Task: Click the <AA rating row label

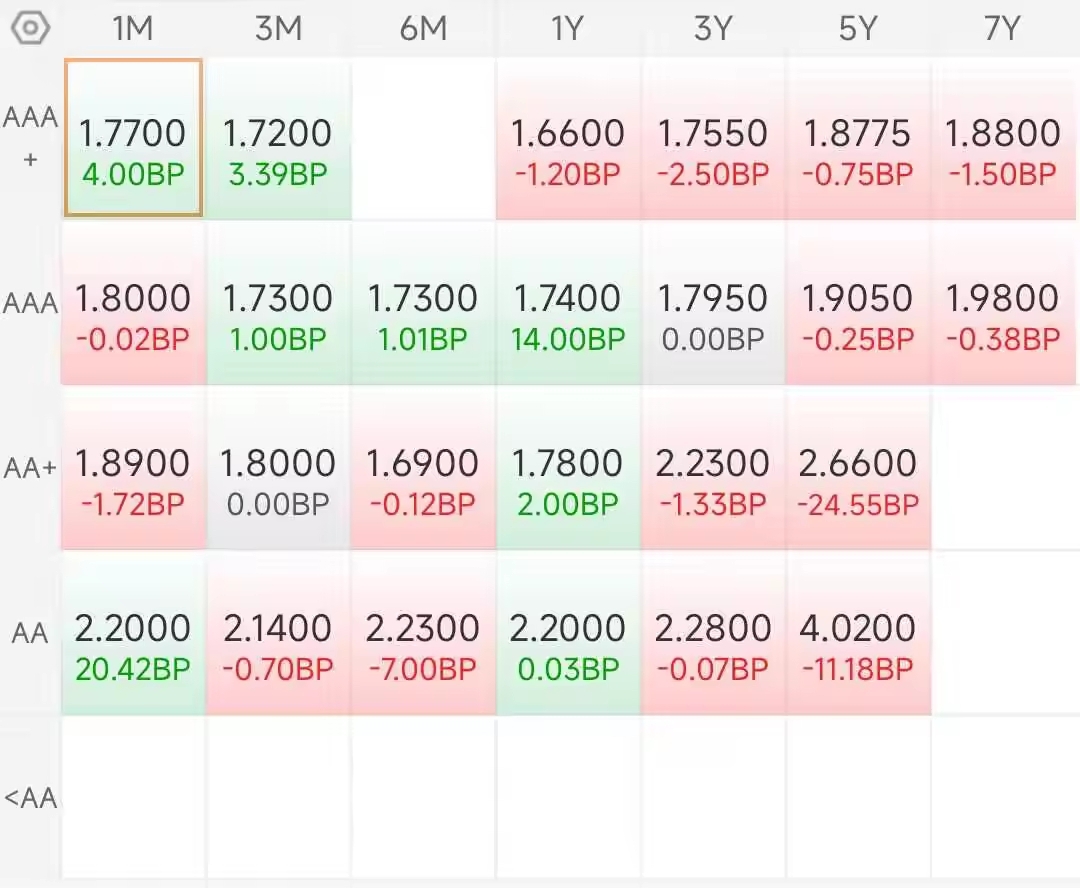Action: coord(30,798)
